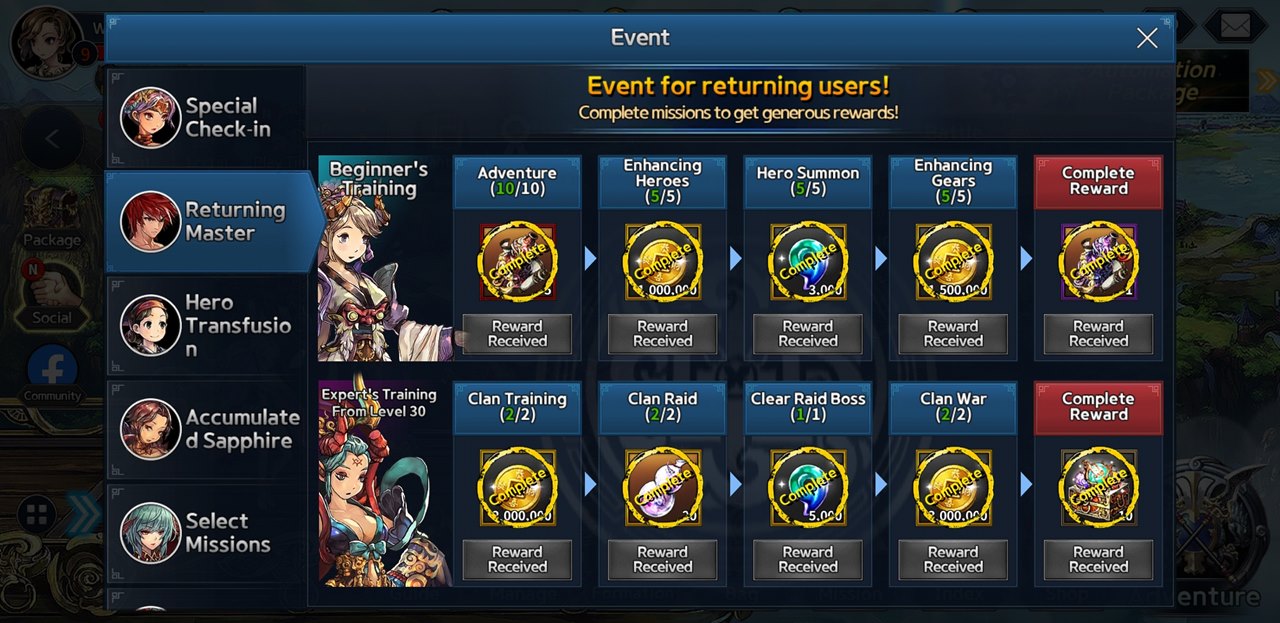Click the Enhancing Gears gold coin reward
Viewport: 1280px width, 623px height.
click(953, 262)
